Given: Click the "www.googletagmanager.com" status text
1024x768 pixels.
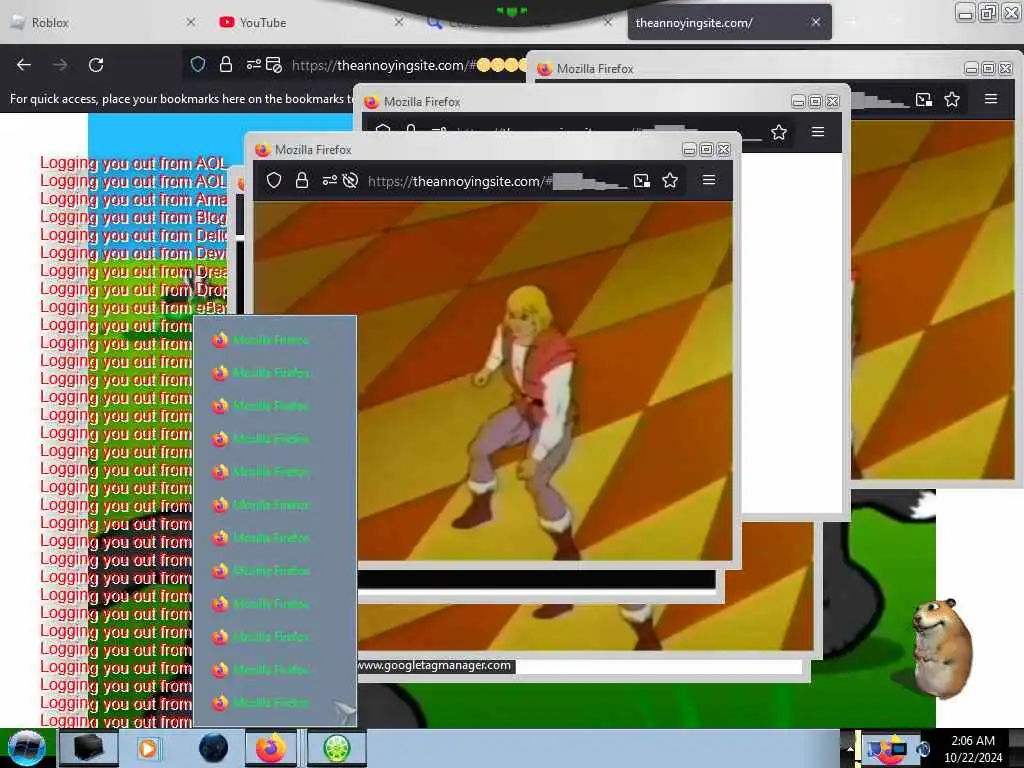Looking at the screenshot, I should point(436,665).
